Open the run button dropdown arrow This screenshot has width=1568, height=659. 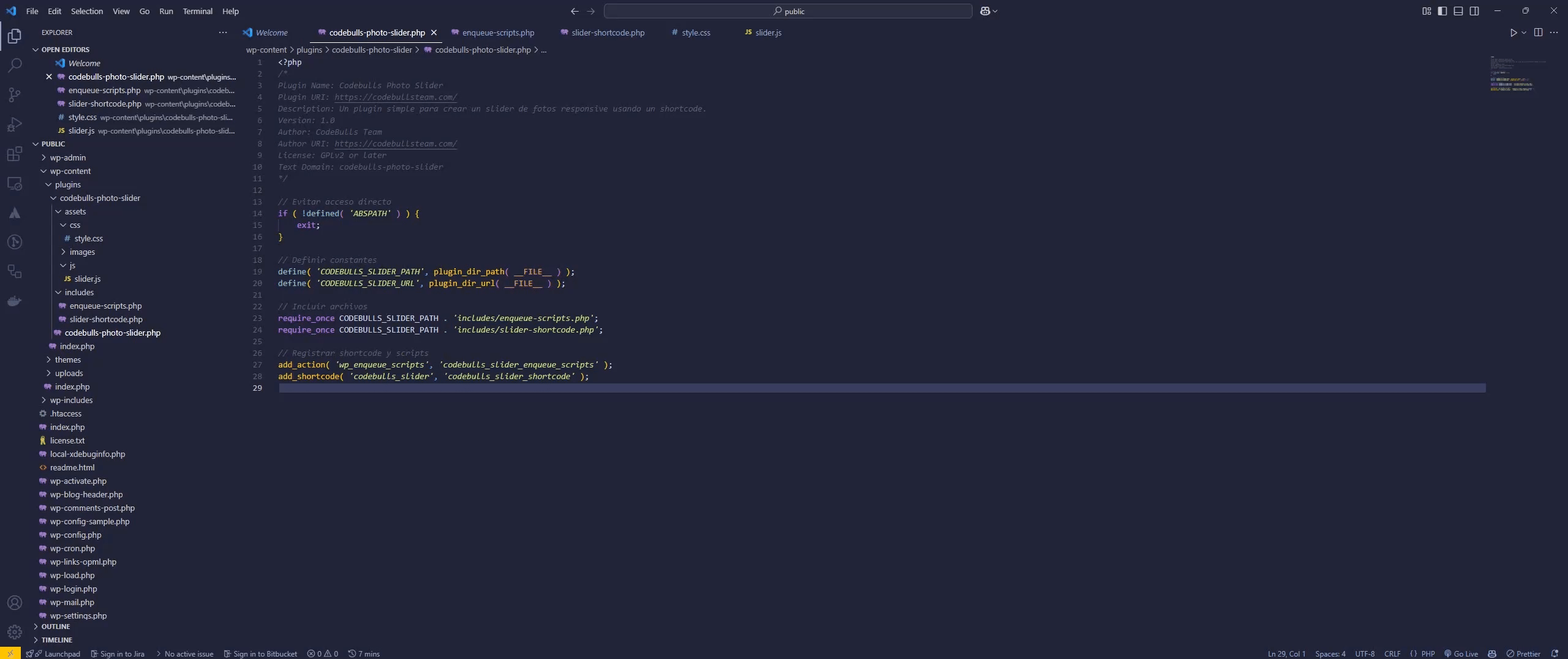pos(1524,32)
